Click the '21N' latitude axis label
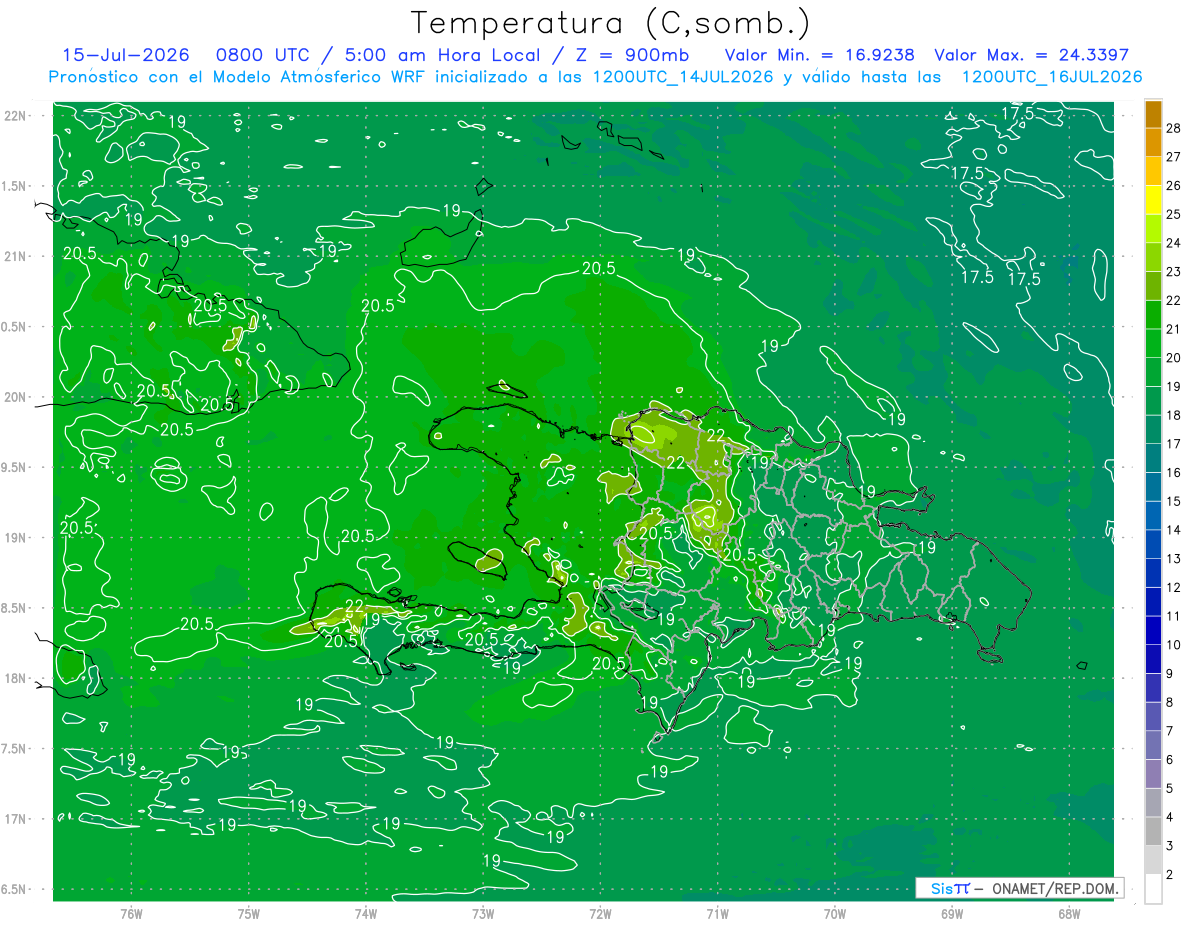 [15, 256]
